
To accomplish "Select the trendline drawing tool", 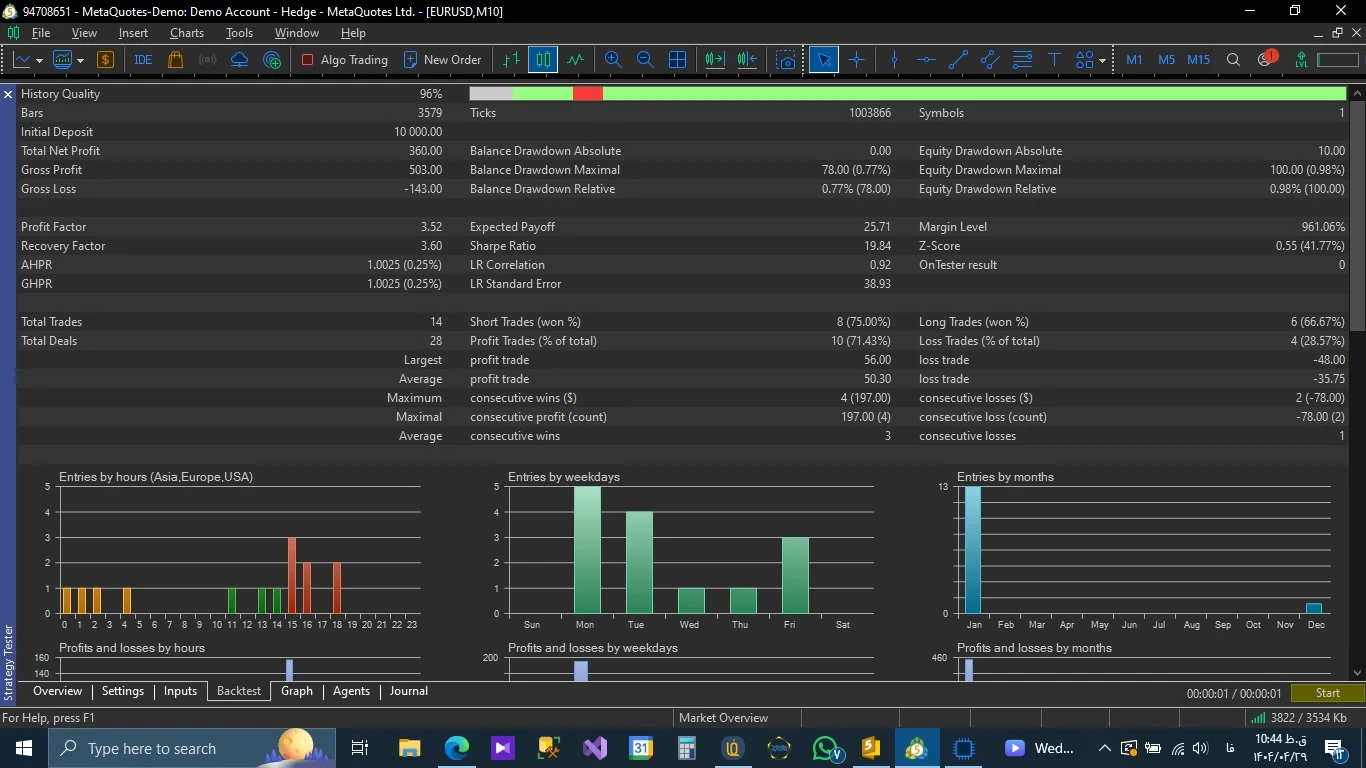I will tap(958, 60).
